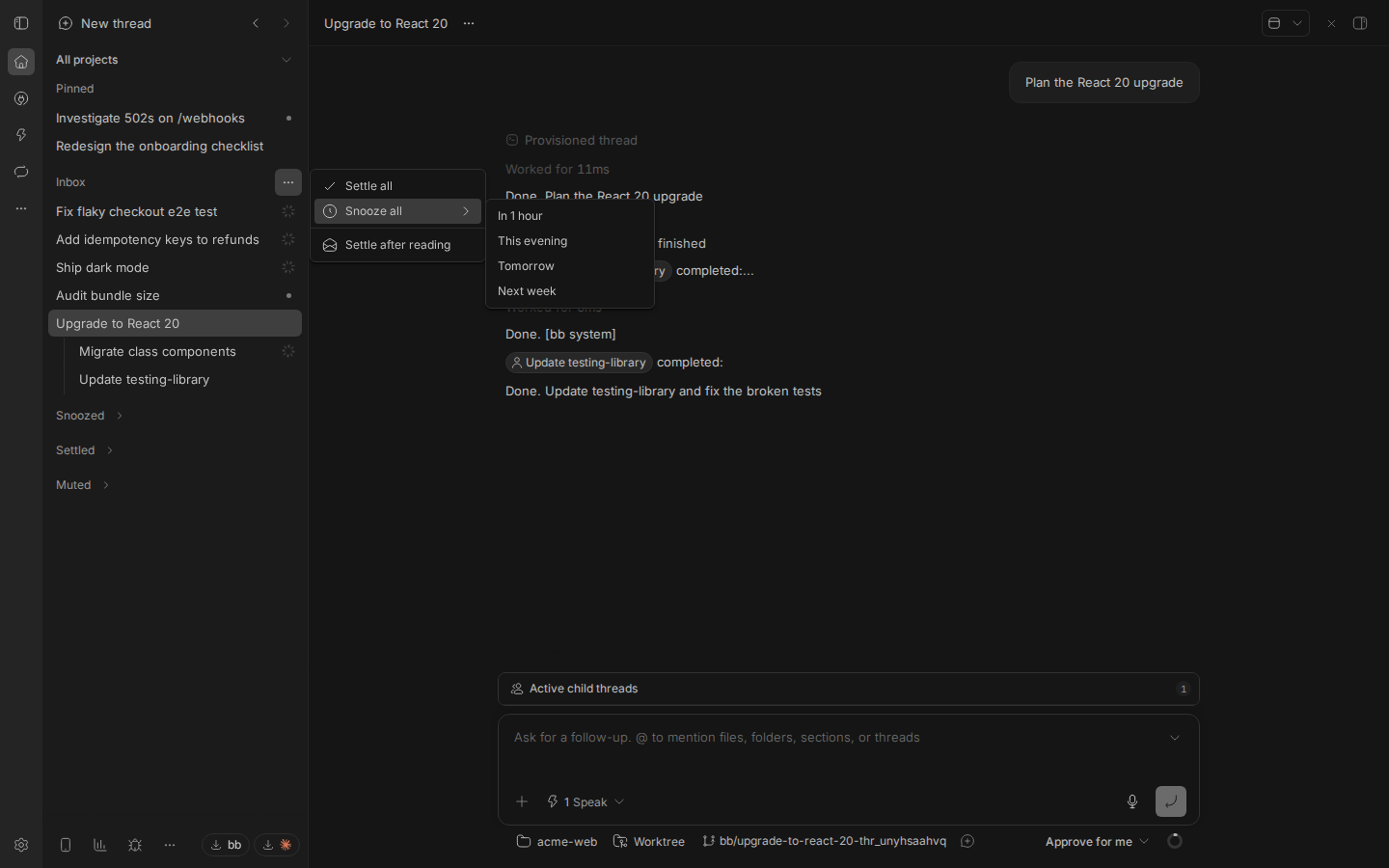Open Migrate class components child thread
1389x868 pixels.
186,351
